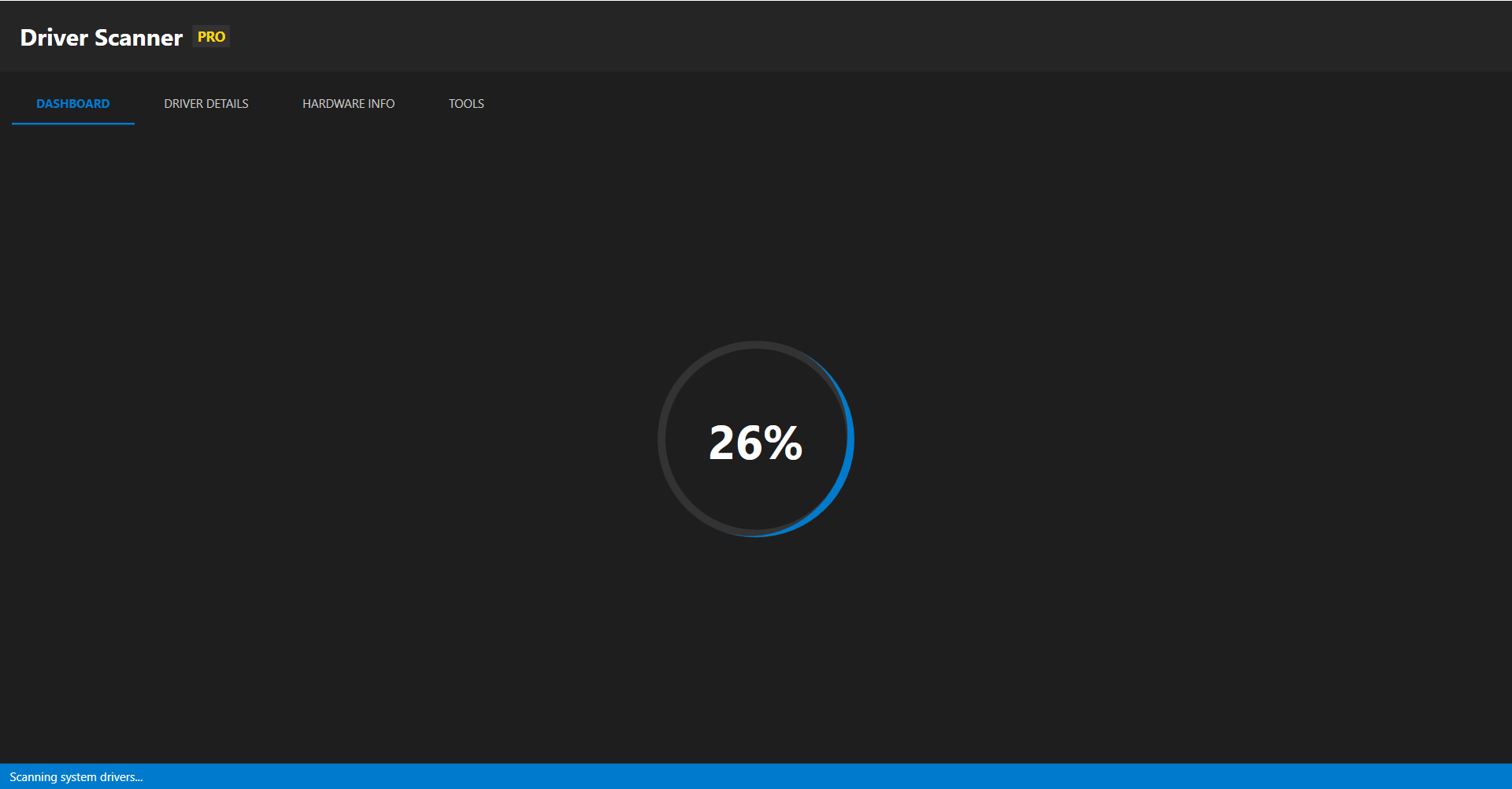Image resolution: width=1512 pixels, height=789 pixels.
Task: Switch to the Driver Details tab
Action: pos(206,104)
